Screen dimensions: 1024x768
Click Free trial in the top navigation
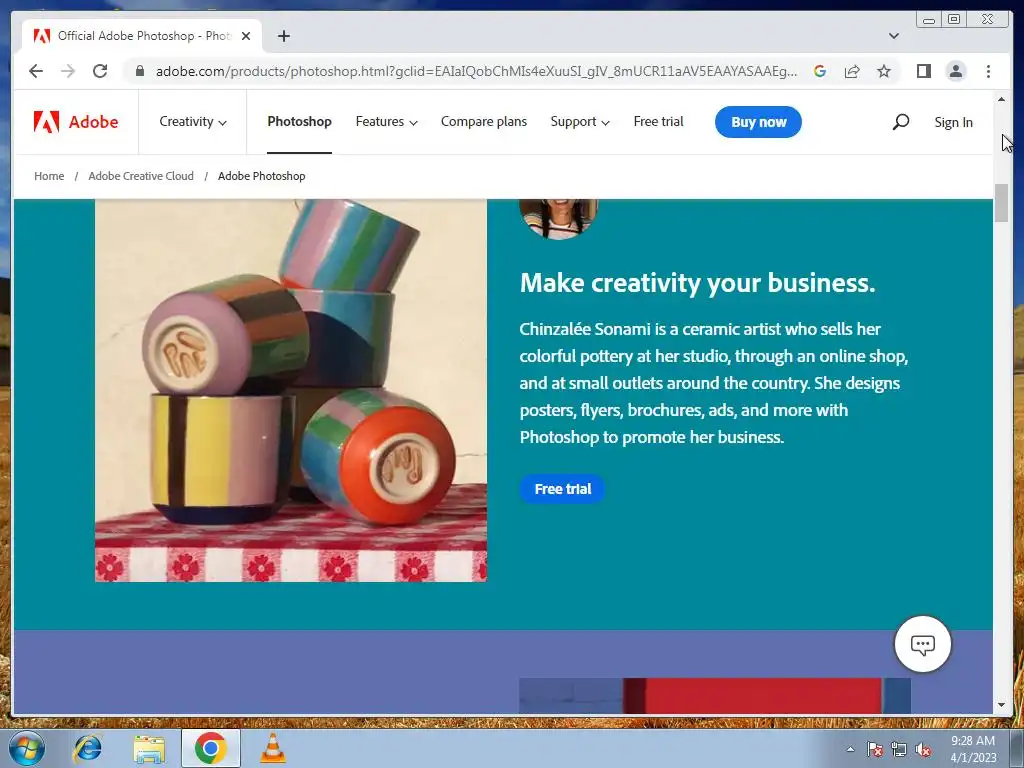658,121
